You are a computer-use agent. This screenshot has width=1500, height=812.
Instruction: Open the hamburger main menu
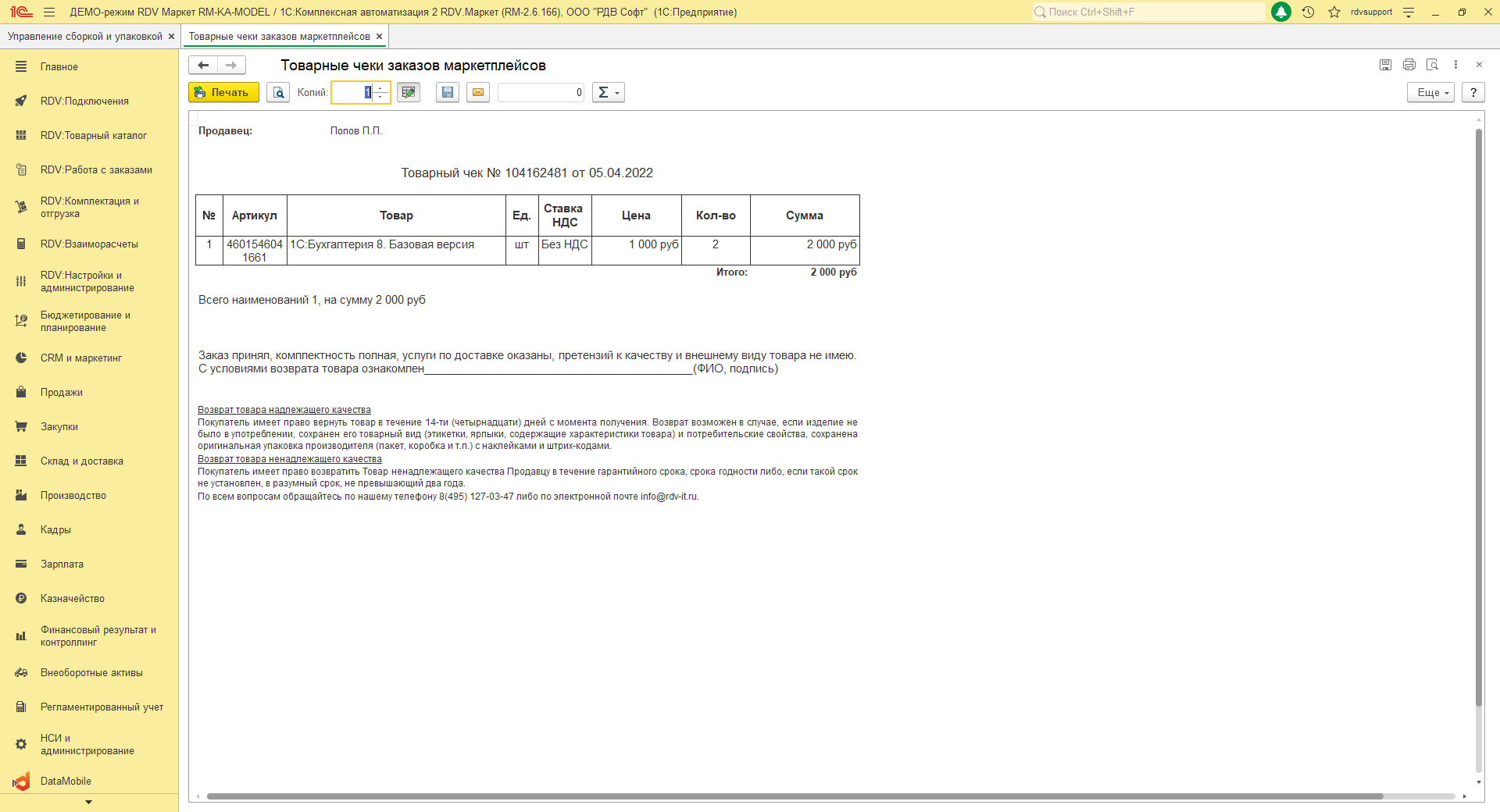tap(49, 12)
